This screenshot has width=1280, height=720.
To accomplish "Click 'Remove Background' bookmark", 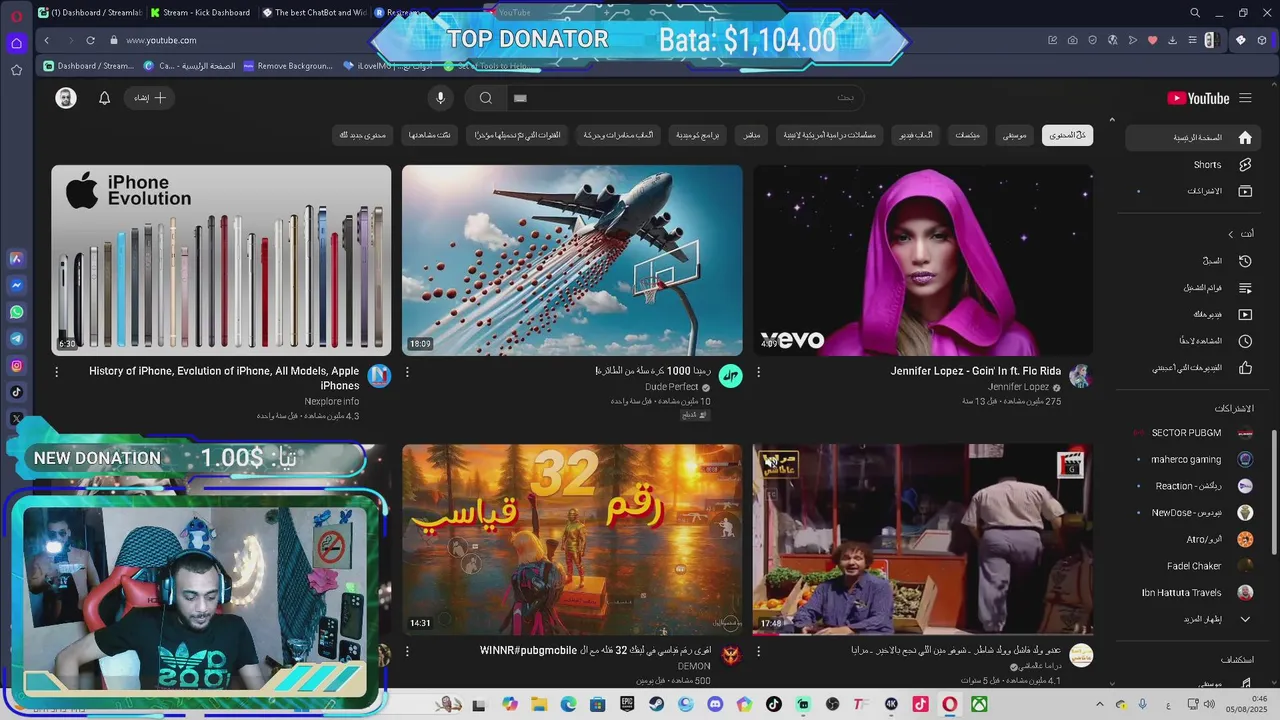I will click(288, 66).
